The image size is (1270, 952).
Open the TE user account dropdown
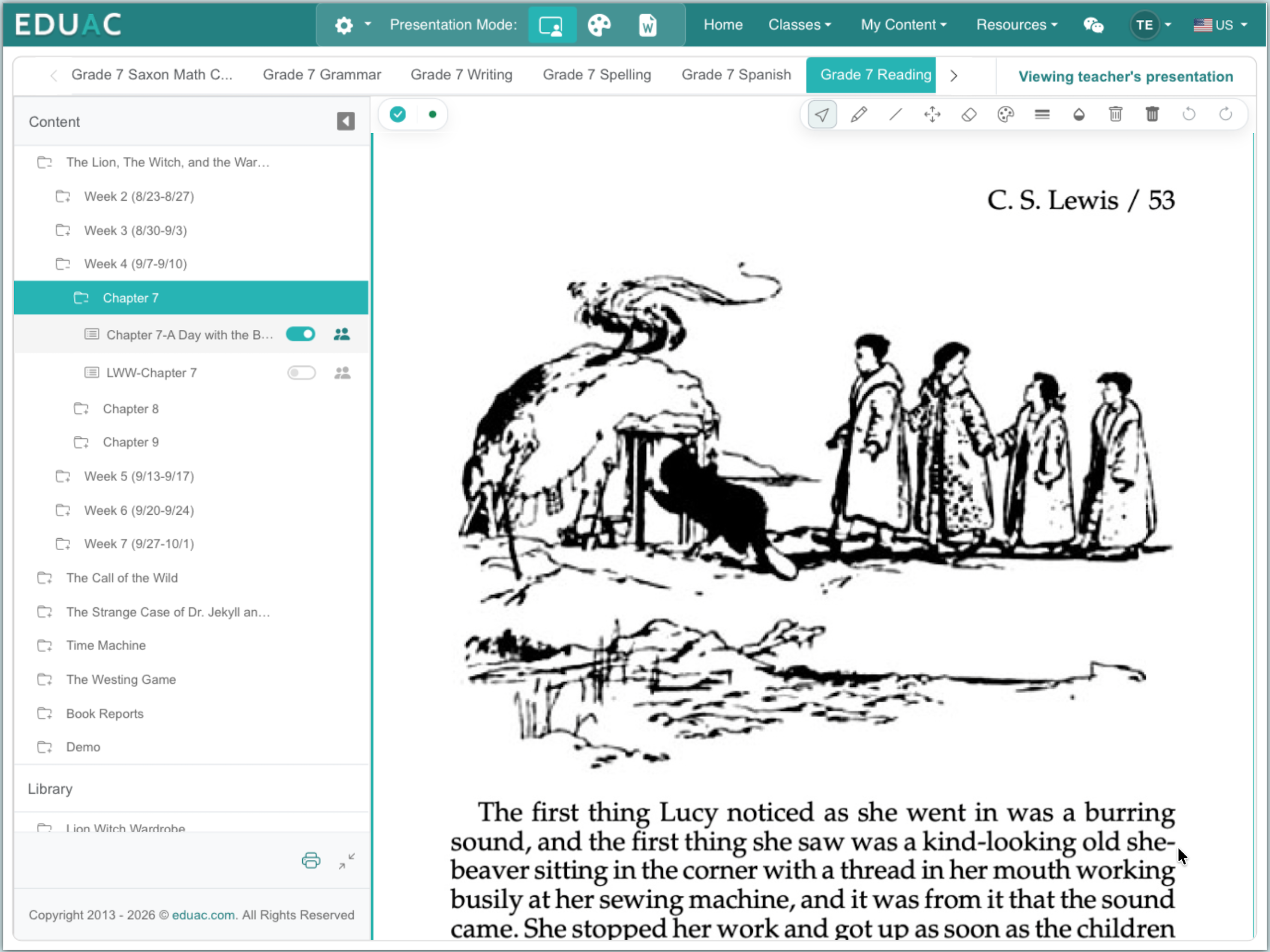point(1151,25)
